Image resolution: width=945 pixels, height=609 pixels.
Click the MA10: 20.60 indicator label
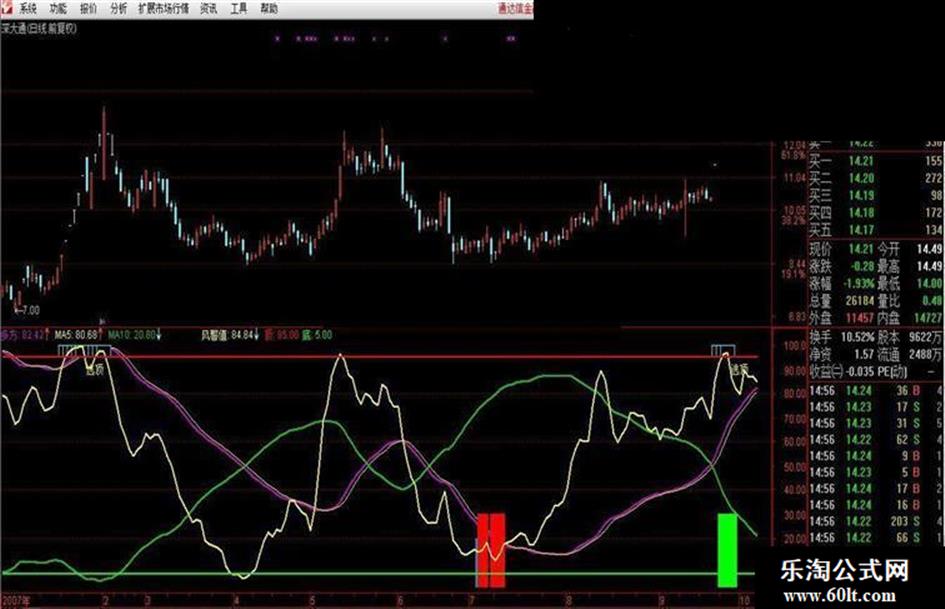(133, 335)
